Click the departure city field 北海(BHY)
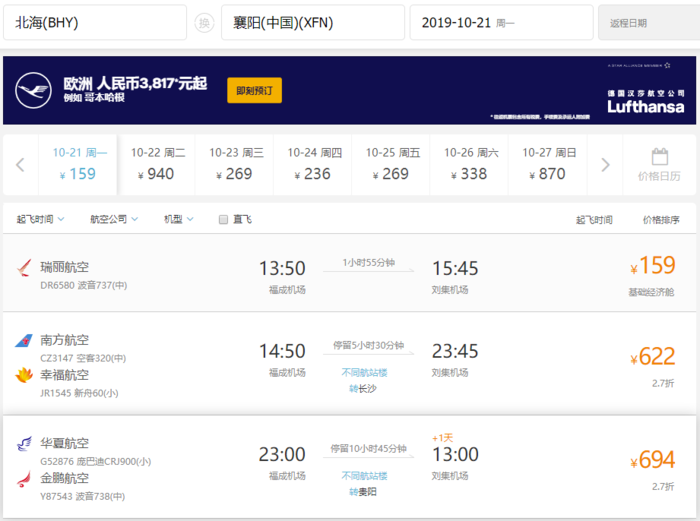This screenshot has height=521, width=700. coord(94,23)
